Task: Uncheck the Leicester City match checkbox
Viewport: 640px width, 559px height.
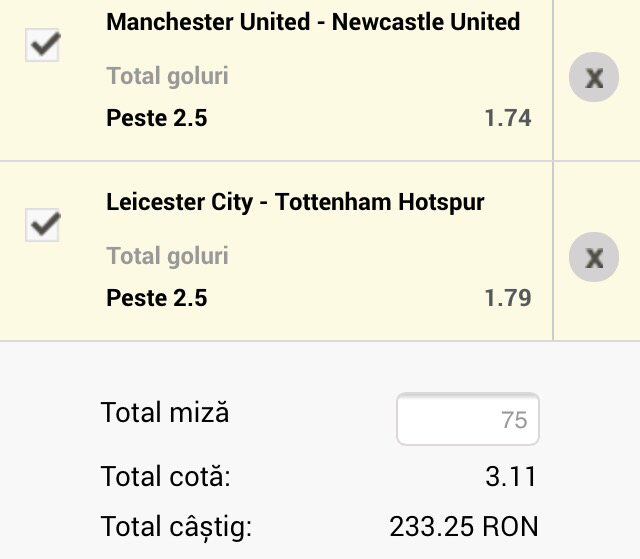Action: point(42,225)
